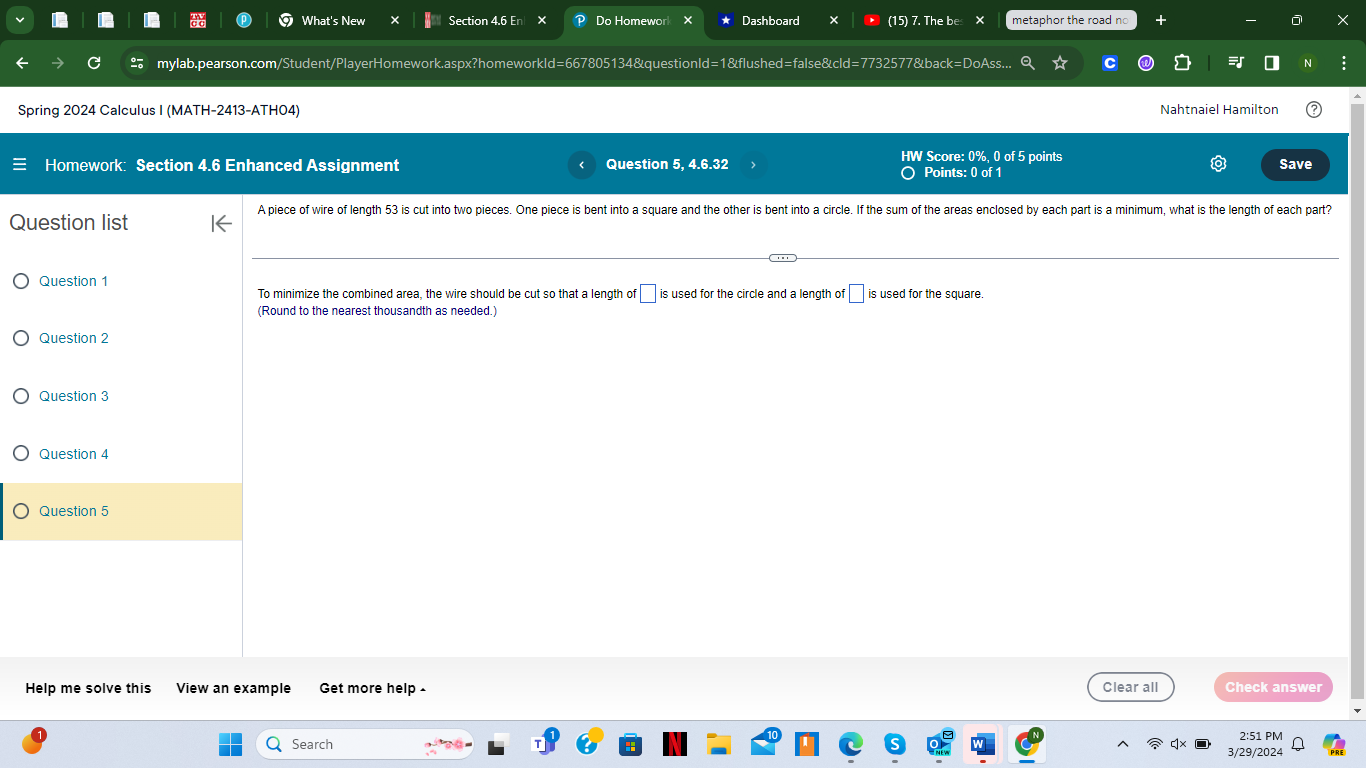The height and width of the screenshot is (768, 1366).
Task: Expand the problem pane via ellipsis handle
Action: (783, 257)
